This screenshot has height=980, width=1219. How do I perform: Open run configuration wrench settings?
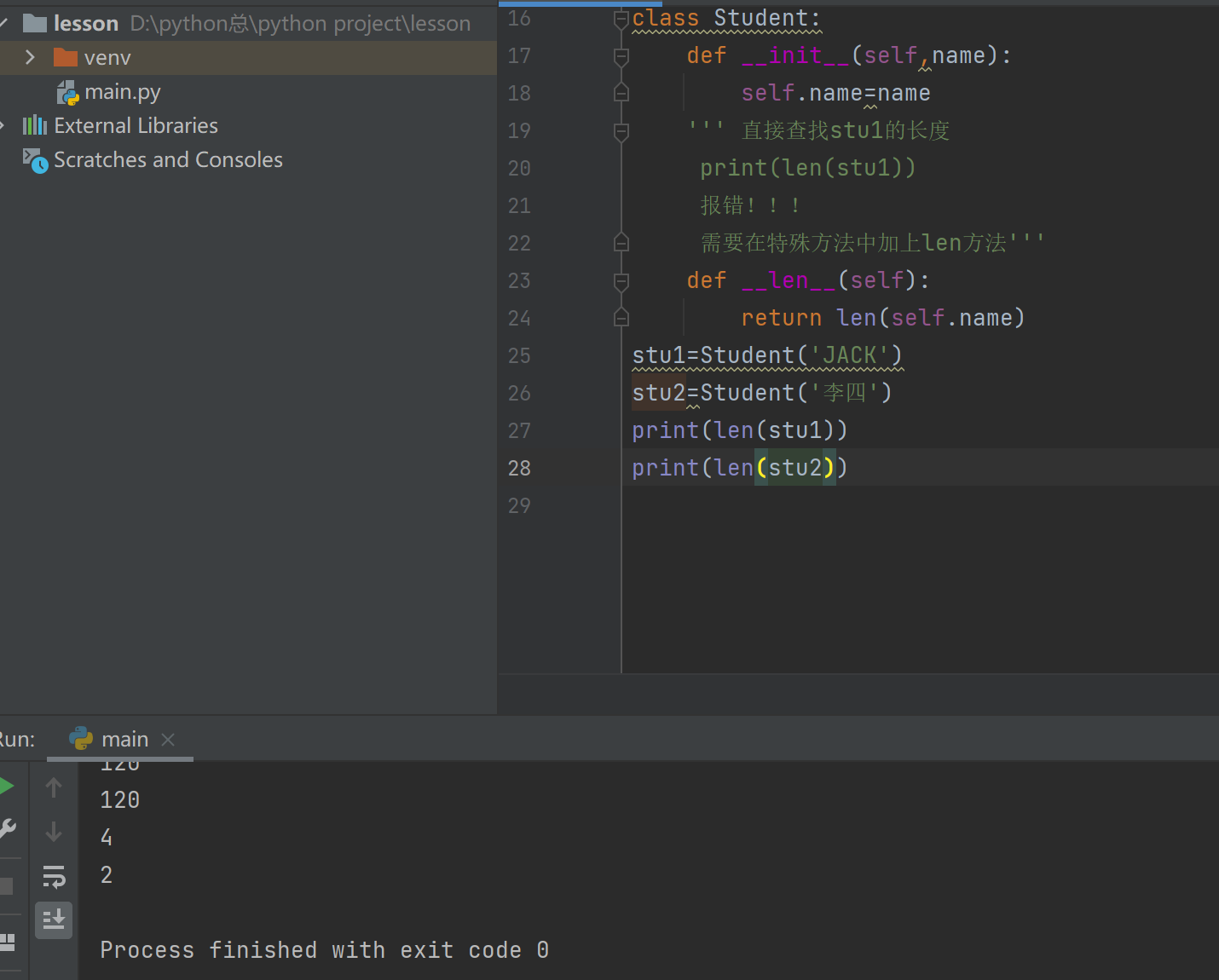click(x=7, y=828)
